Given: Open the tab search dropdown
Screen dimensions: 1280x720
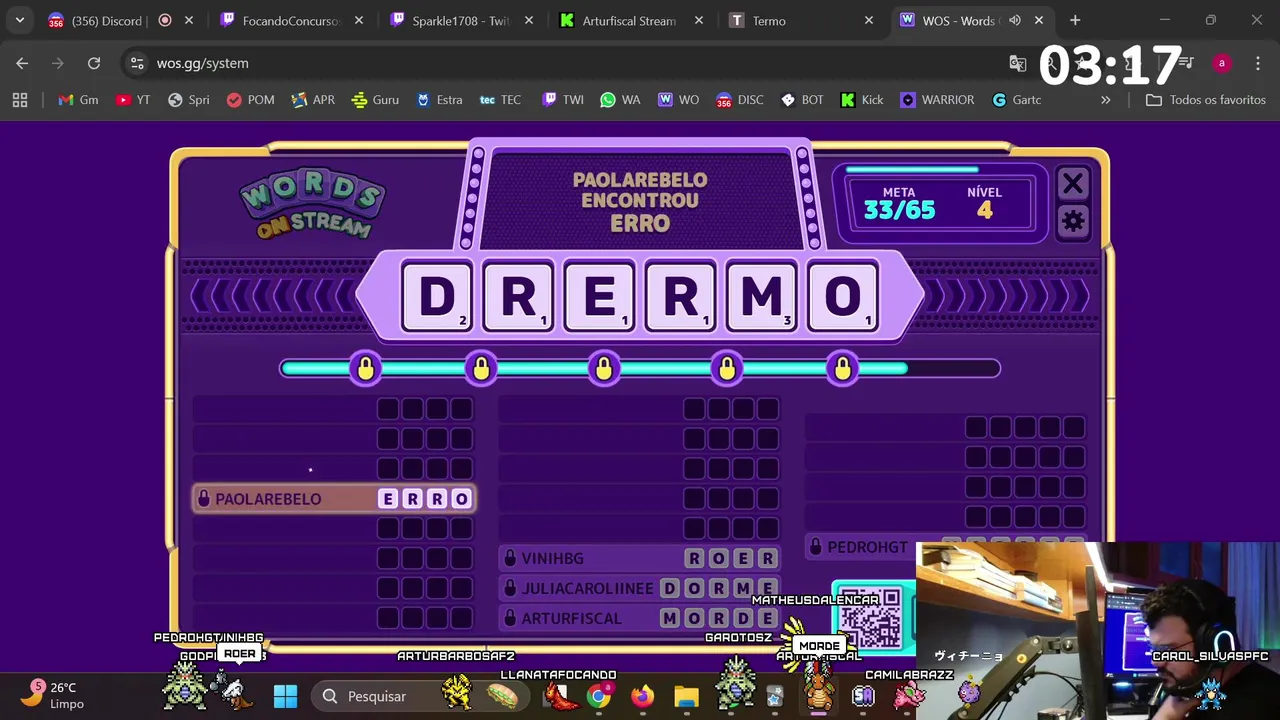Looking at the screenshot, I should tap(19, 20).
